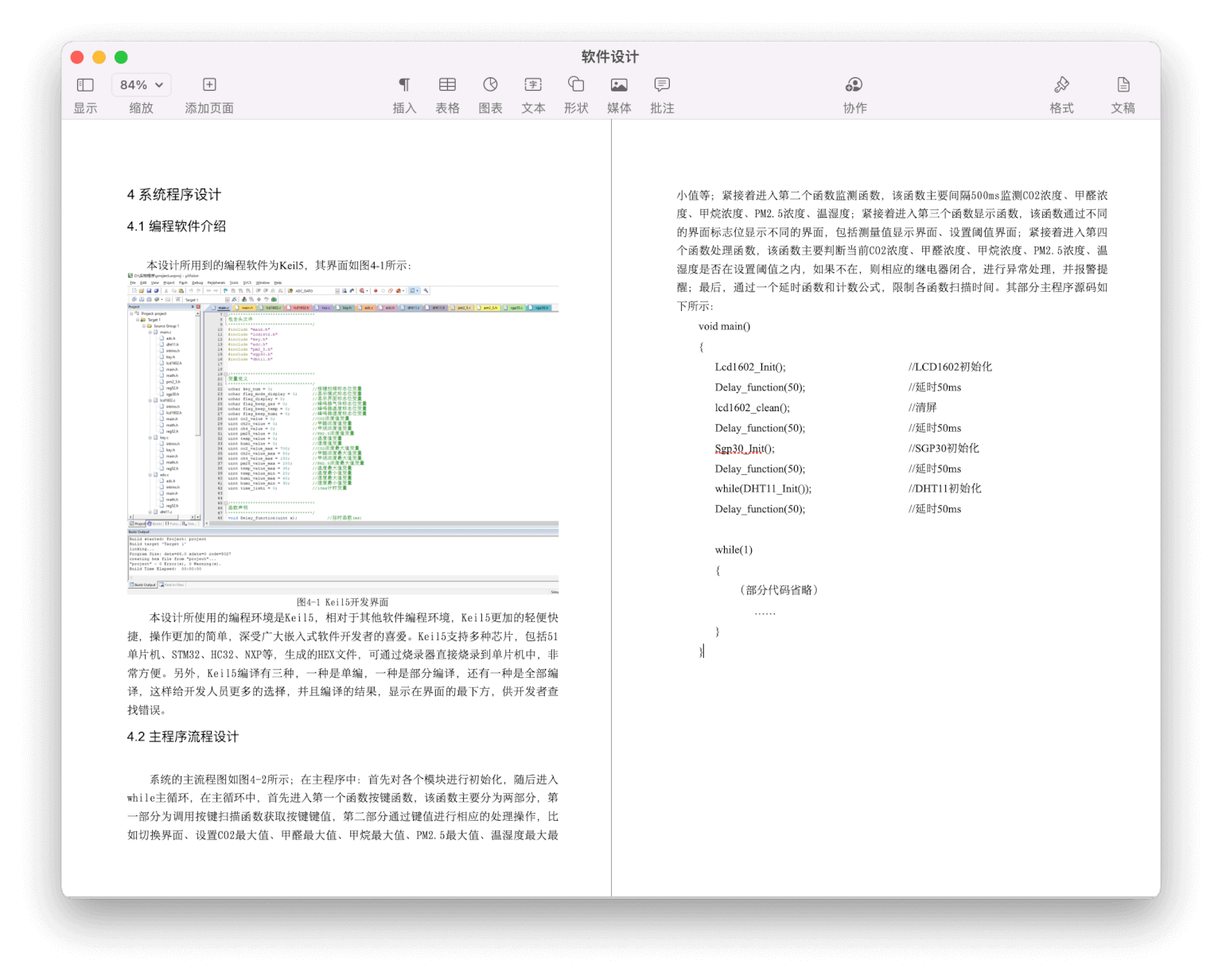
Task: Click the 缩放 label under zoom
Action: coord(141,108)
